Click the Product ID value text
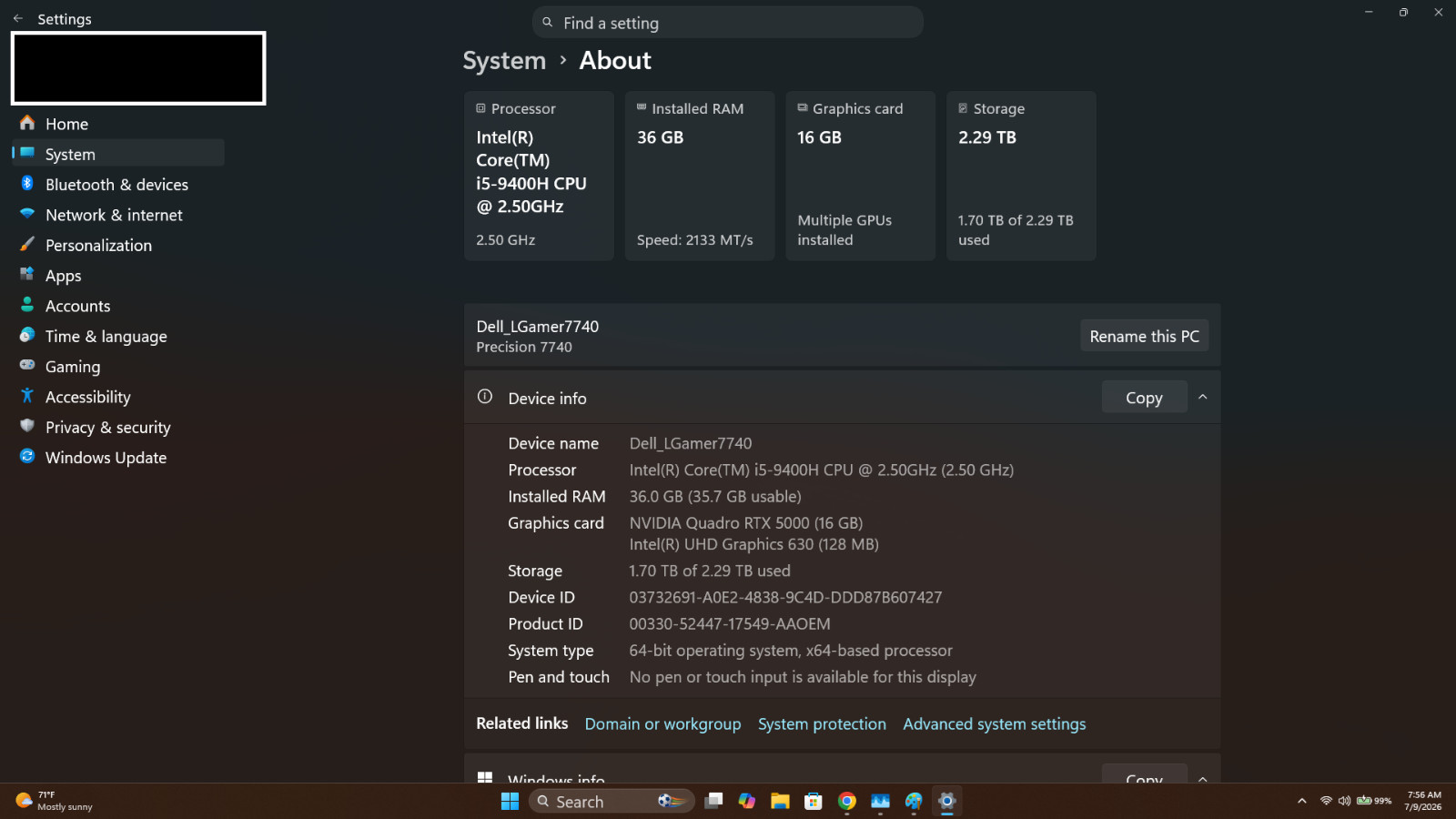1456x819 pixels. coord(730,624)
